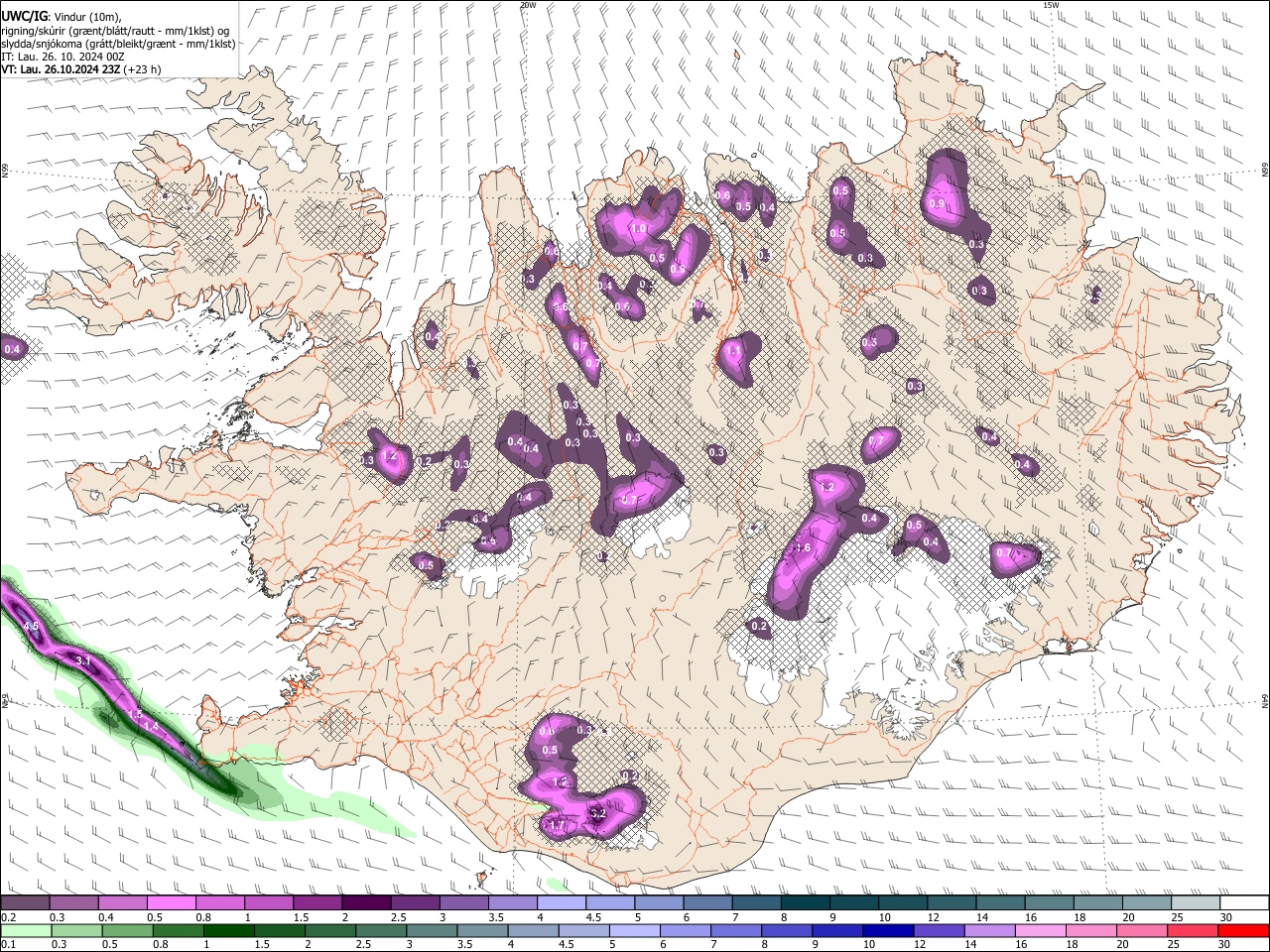This screenshot has width=1270, height=952.
Task: Click the '1.0' snowfall value in the north
Action: [638, 228]
